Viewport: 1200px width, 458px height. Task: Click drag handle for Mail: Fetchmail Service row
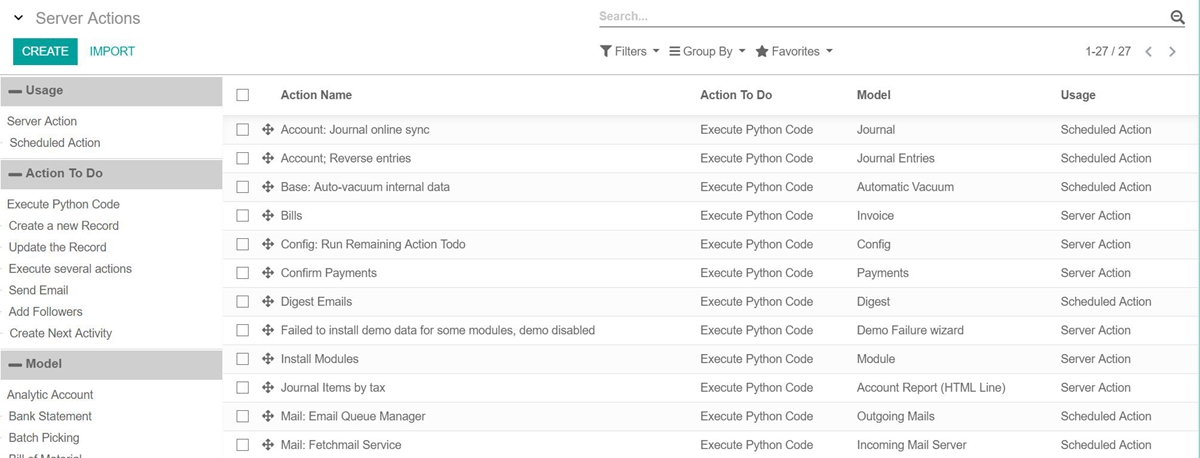tap(268, 445)
